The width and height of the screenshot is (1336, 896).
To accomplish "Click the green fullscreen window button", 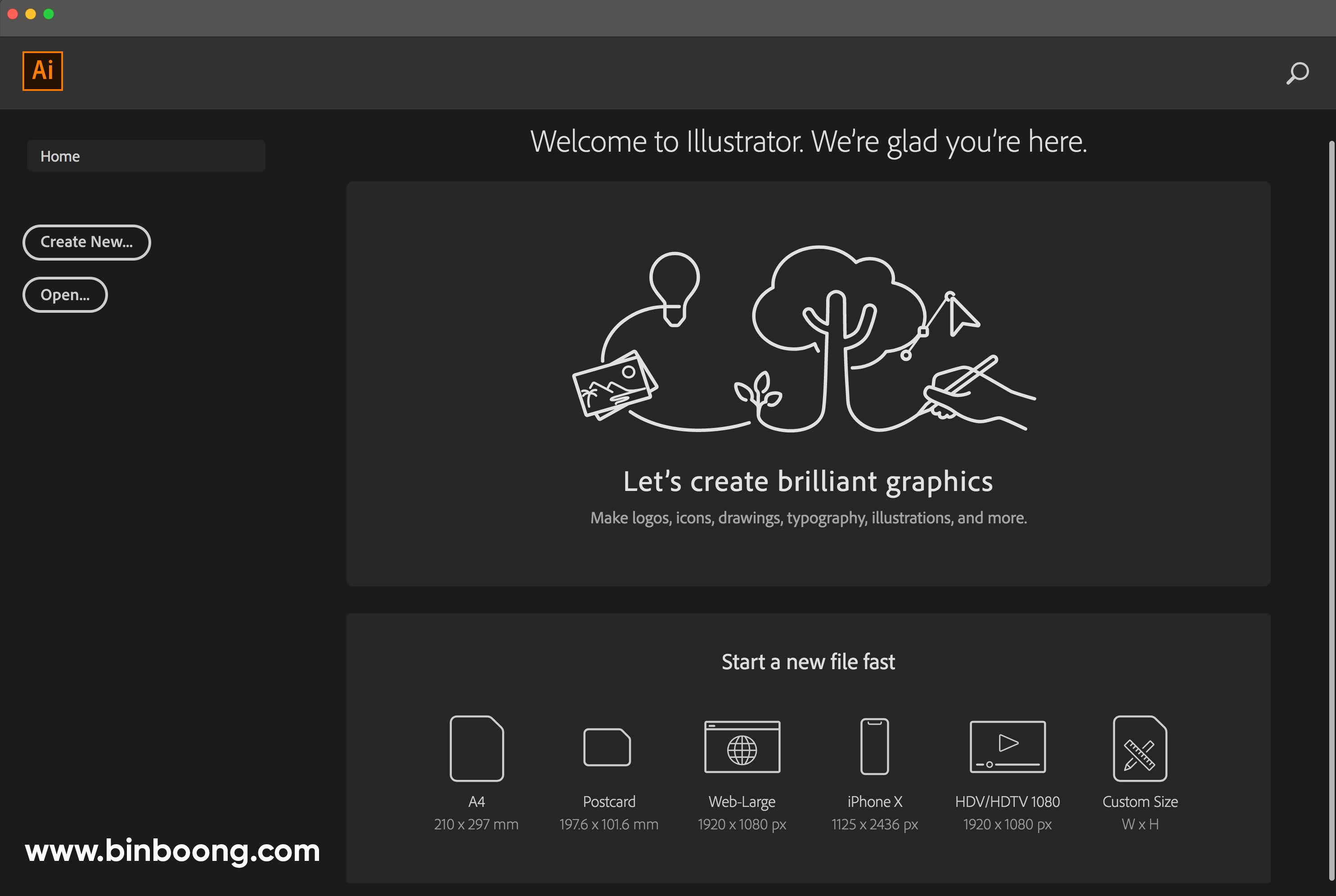I will pyautogui.click(x=49, y=14).
